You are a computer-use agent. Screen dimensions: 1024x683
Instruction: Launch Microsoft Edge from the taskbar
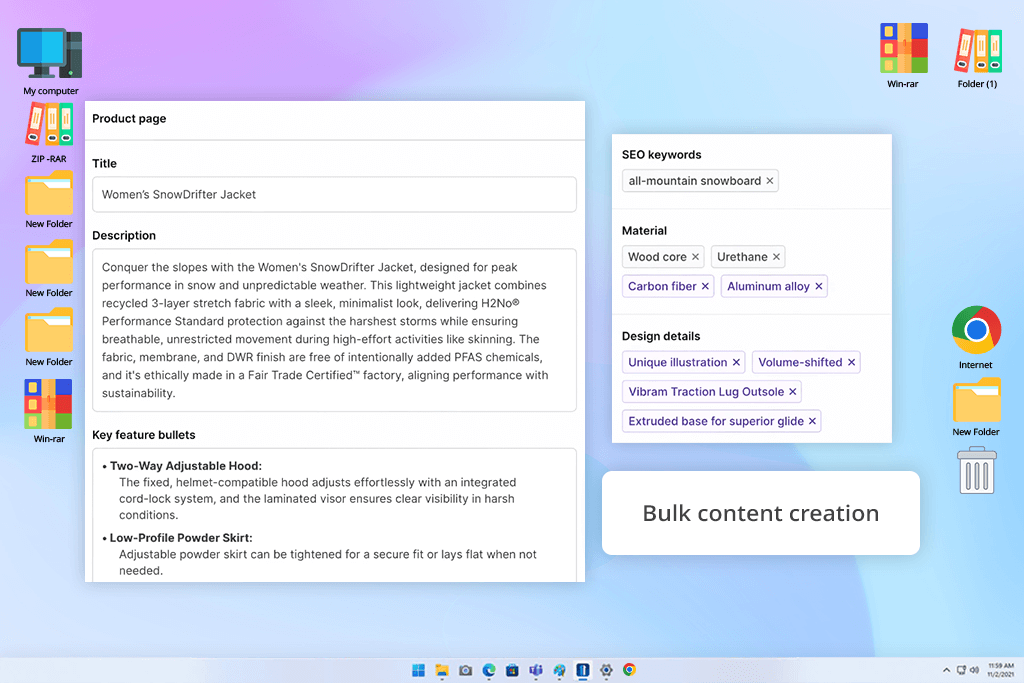489,670
